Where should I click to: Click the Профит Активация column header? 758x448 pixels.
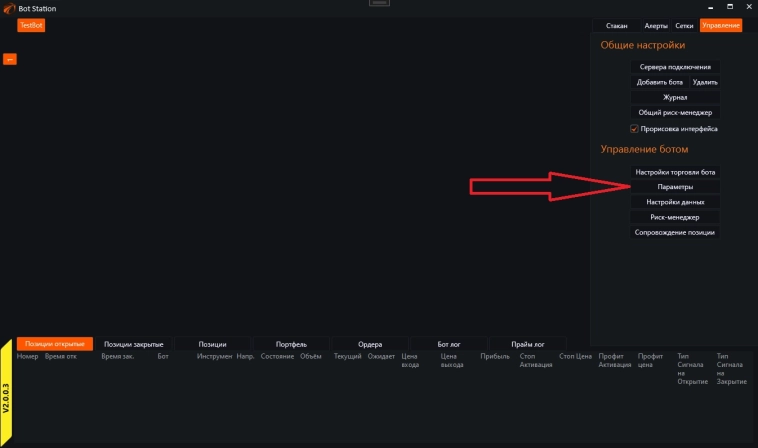(615, 361)
